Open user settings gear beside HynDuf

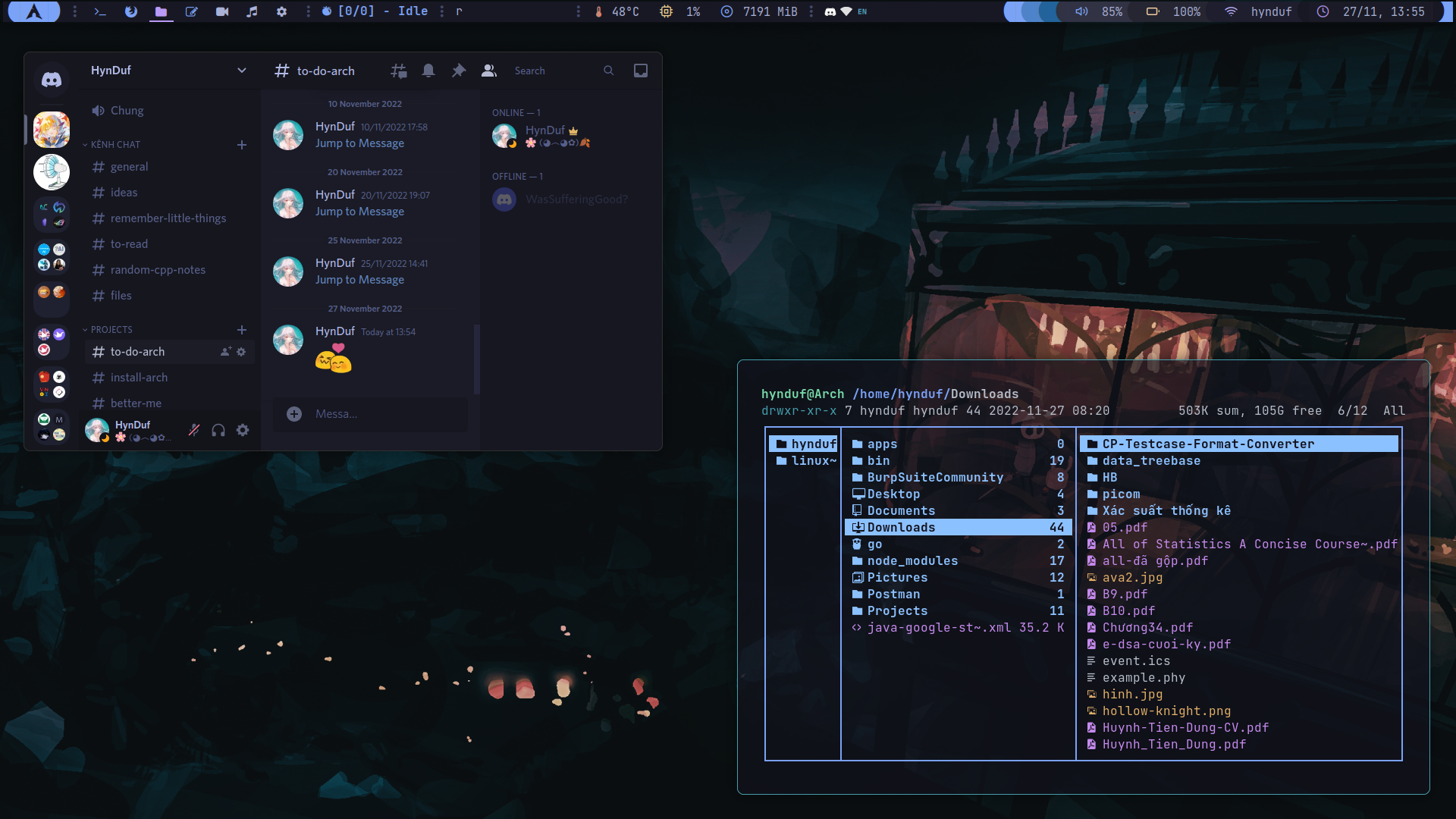click(x=243, y=430)
